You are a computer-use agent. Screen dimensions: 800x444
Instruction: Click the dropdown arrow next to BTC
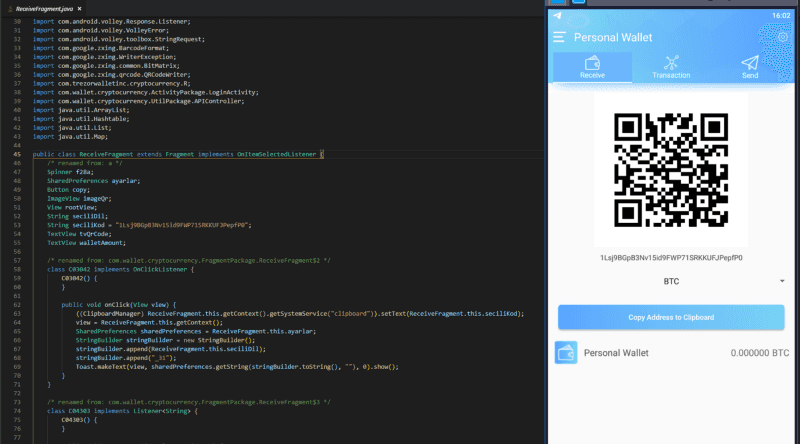click(782, 281)
